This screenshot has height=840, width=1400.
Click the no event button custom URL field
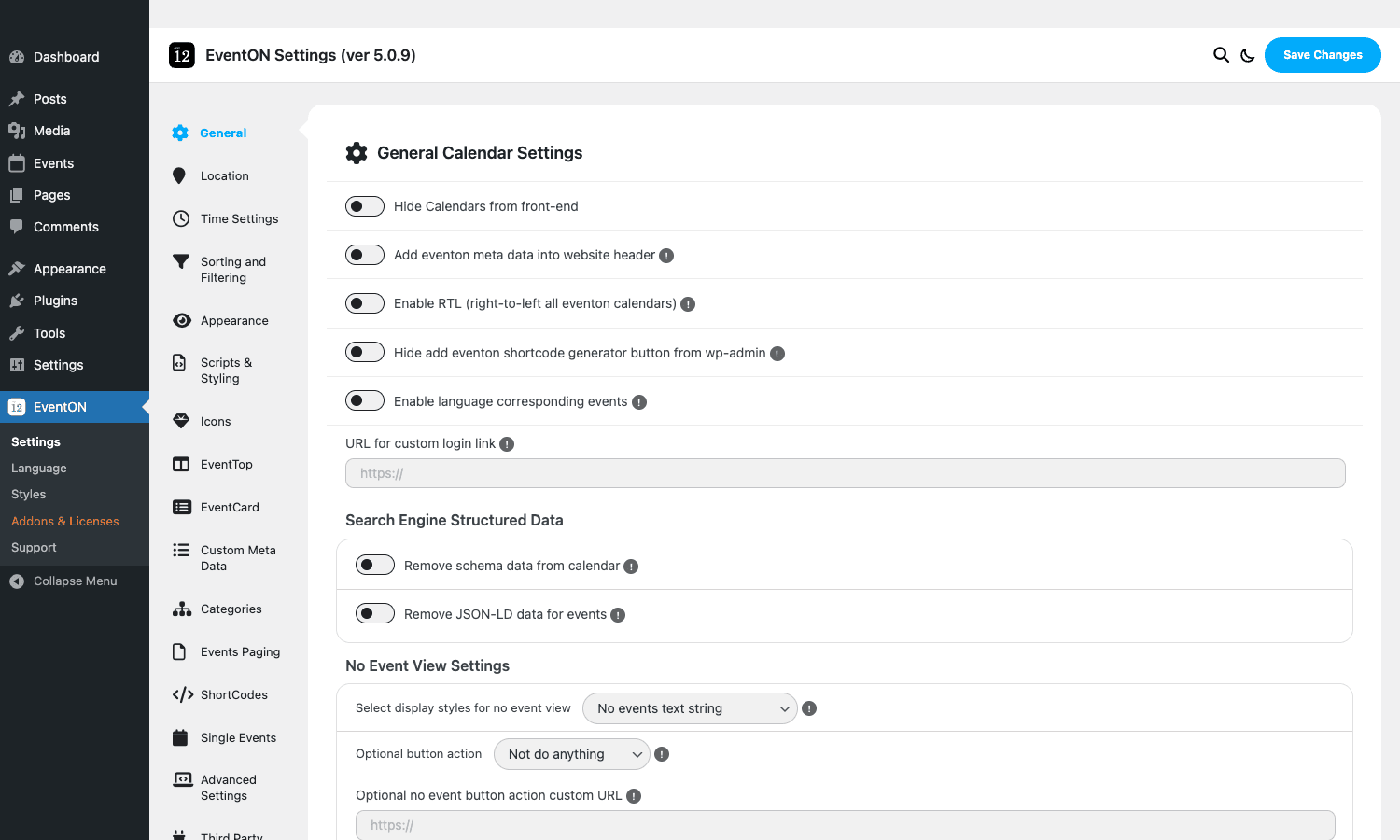(846, 825)
